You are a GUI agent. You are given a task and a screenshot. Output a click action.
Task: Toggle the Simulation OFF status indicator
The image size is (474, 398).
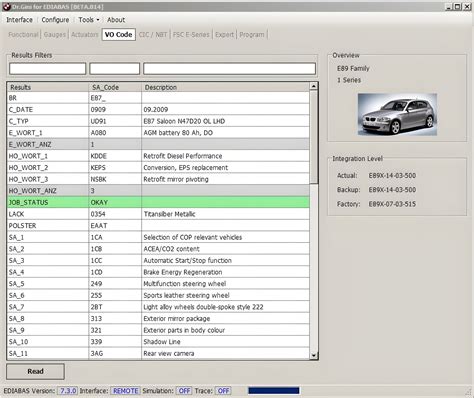(184, 391)
